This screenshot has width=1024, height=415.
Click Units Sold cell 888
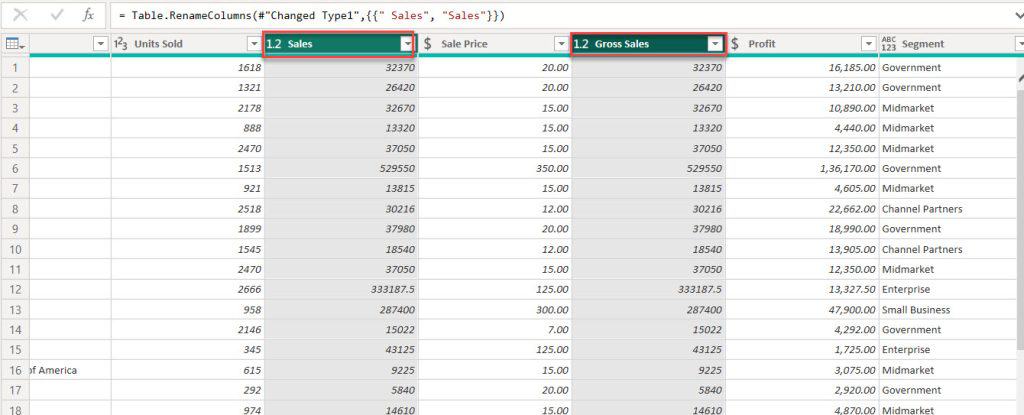tap(187, 128)
